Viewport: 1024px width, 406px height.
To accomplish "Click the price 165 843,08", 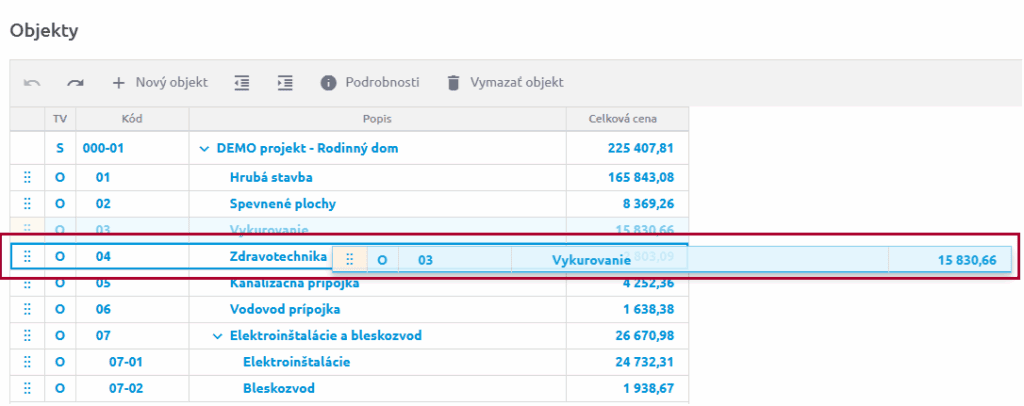I will pos(640,178).
